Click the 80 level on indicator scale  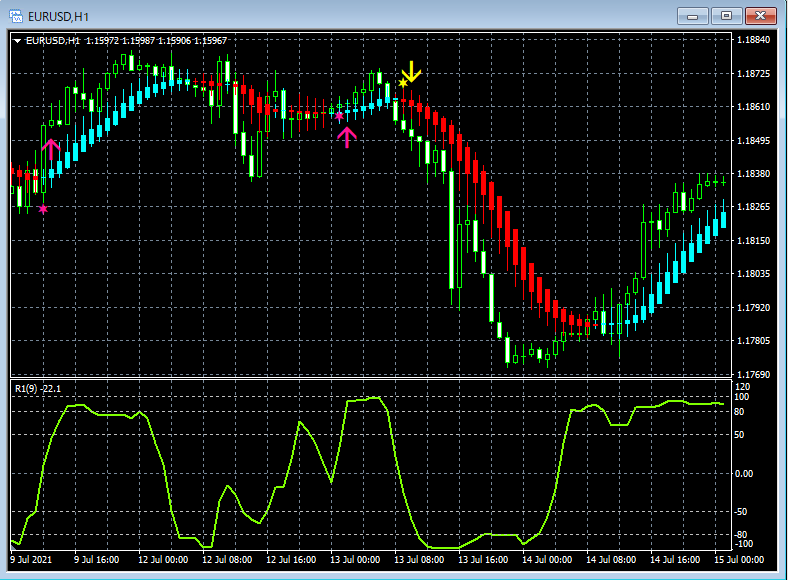pyautogui.click(x=739, y=412)
